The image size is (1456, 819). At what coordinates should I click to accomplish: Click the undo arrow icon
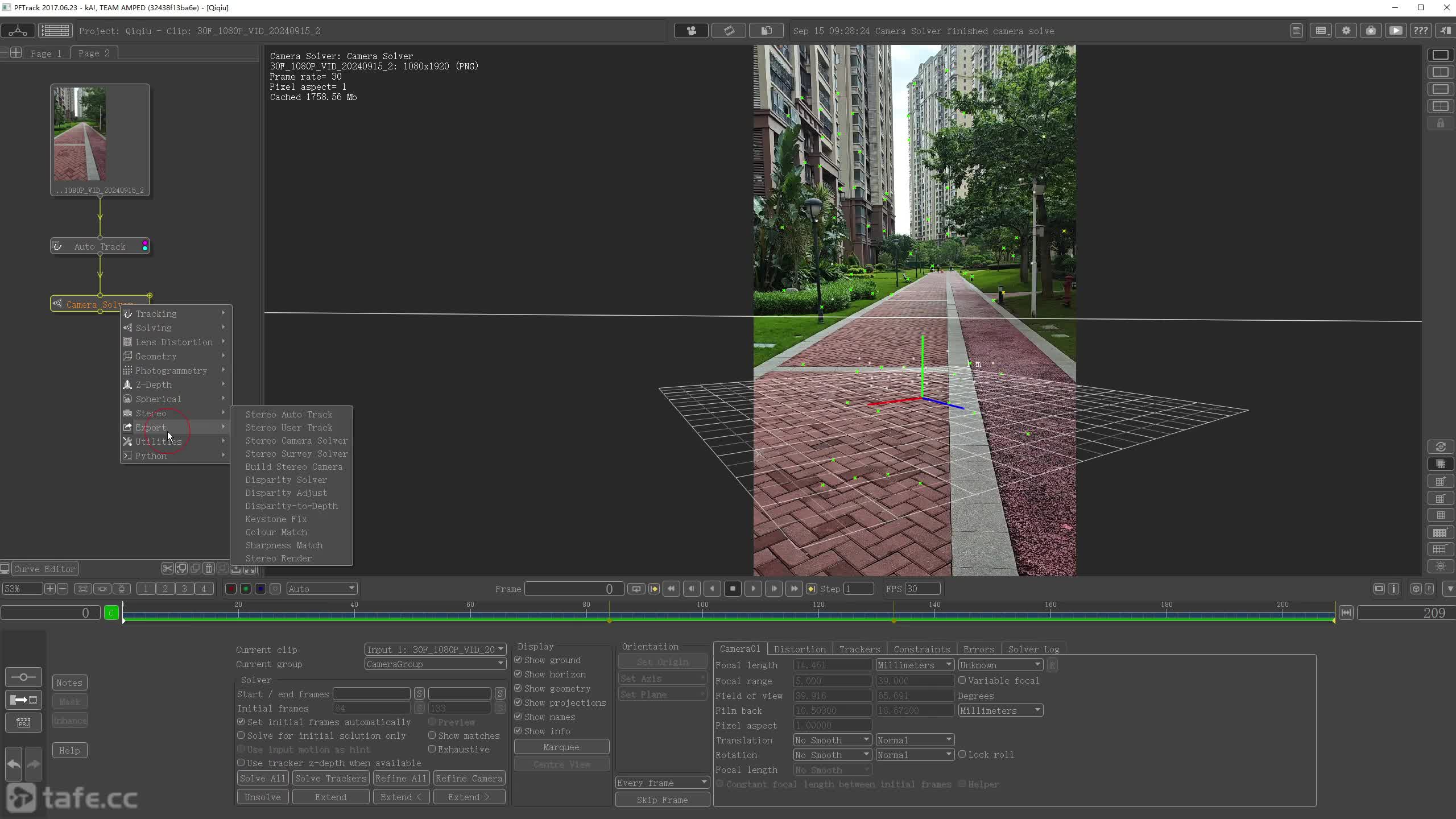14,764
